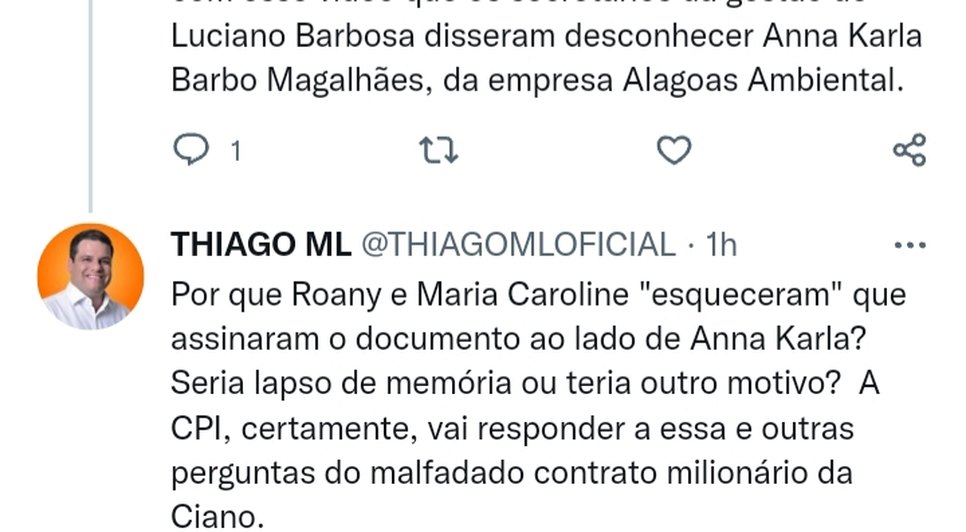Click the final word "Ciano."
The image size is (966, 532).
tap(217, 517)
